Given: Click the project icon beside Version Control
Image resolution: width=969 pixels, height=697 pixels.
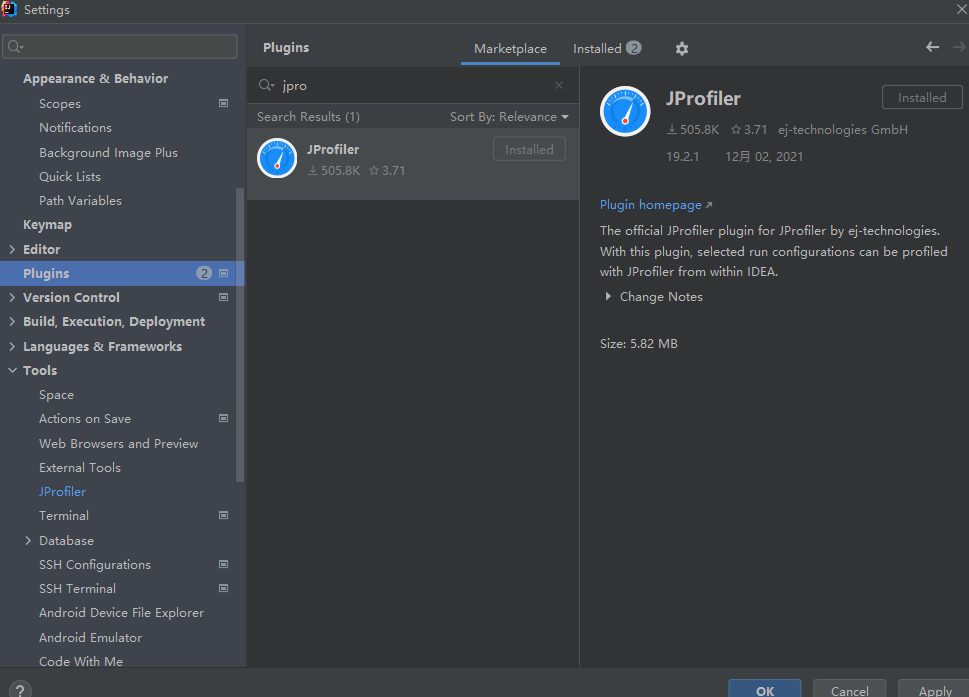Looking at the screenshot, I should point(224,297).
